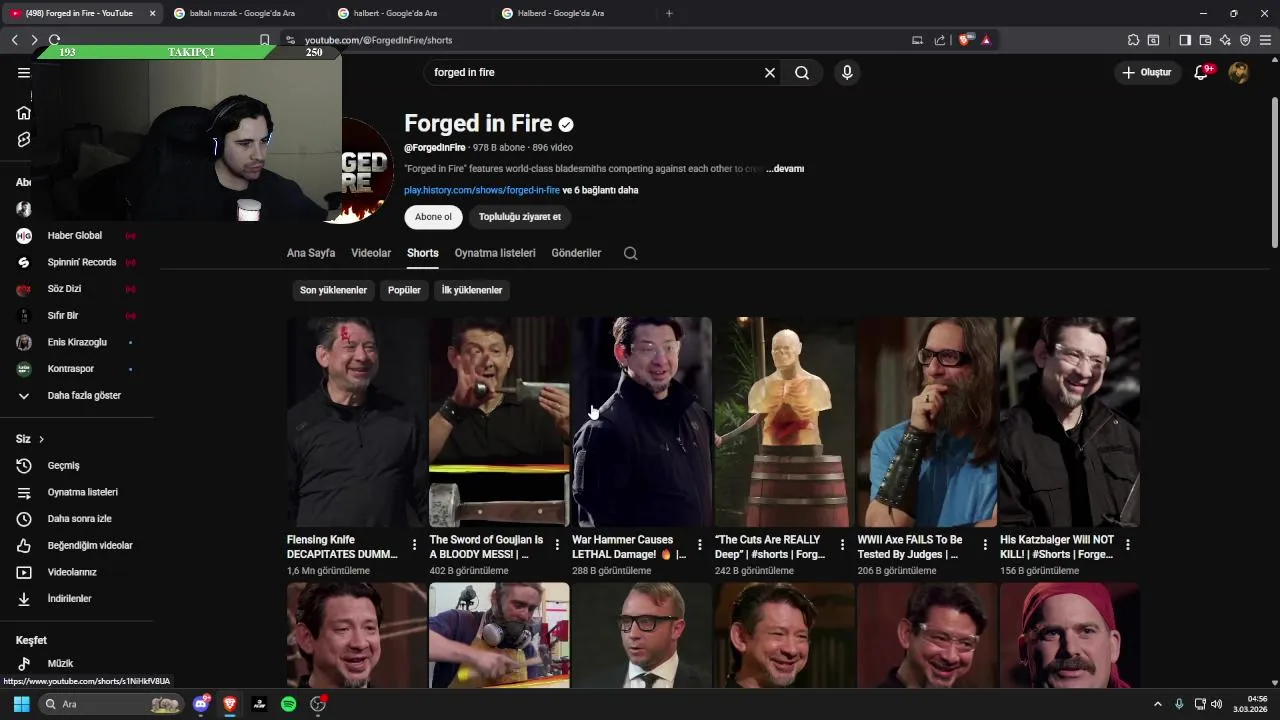Select the Shorts channel tab
The image size is (1280, 720).
click(423, 253)
